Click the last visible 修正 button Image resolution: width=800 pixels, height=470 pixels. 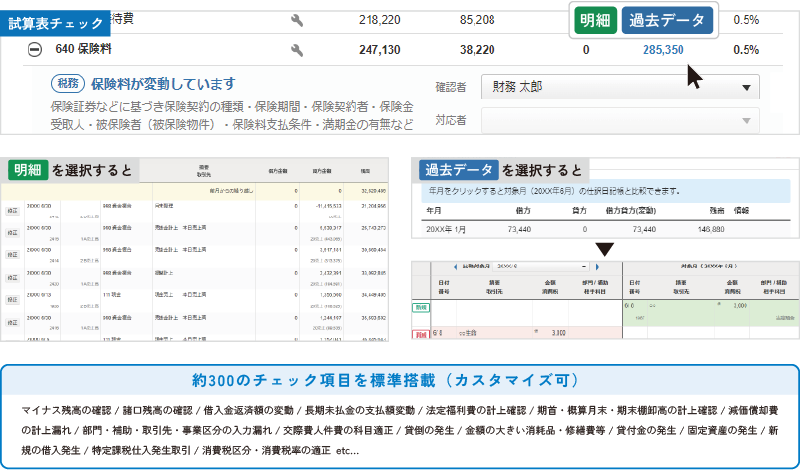pos(14,322)
